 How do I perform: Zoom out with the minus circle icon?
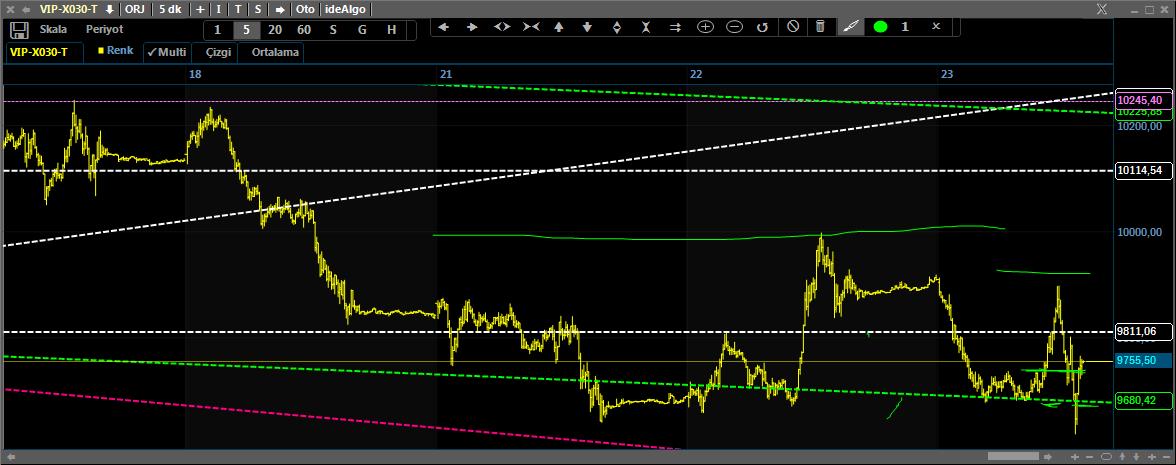[734, 27]
